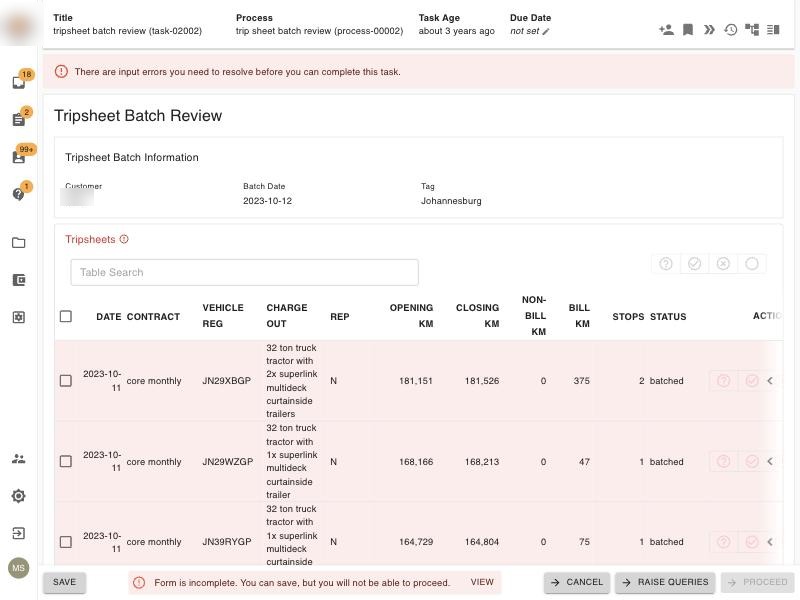Open the tasks icon with badge 2

(x=19, y=119)
